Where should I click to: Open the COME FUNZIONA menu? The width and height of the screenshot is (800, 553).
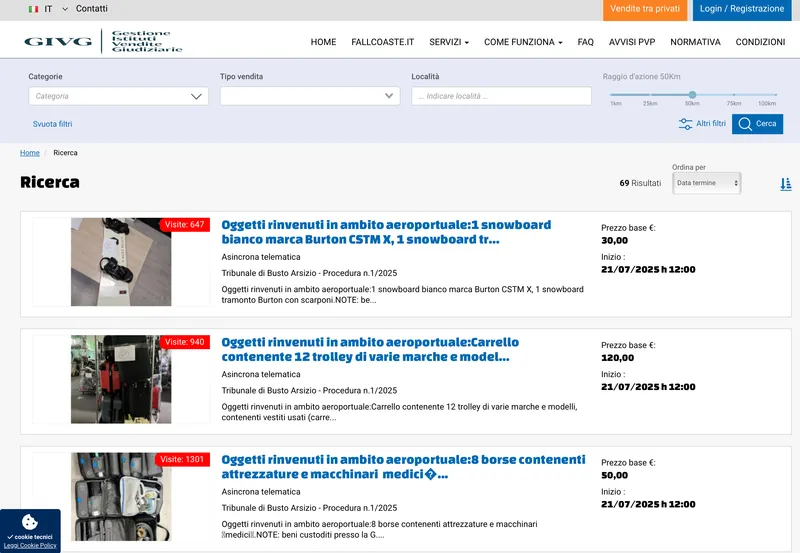(x=523, y=42)
